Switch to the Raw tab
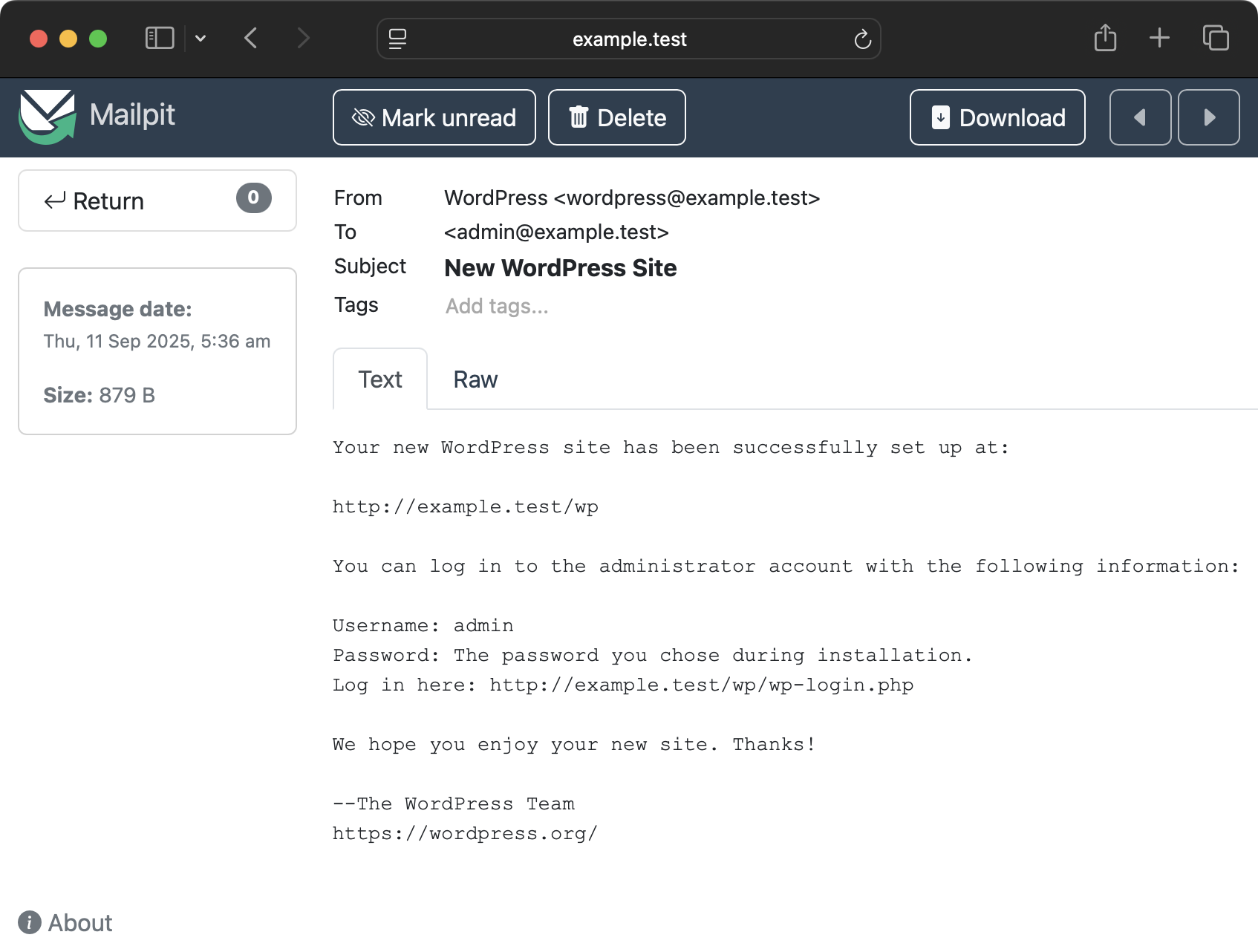Image resolution: width=1258 pixels, height=952 pixels. pos(475,379)
